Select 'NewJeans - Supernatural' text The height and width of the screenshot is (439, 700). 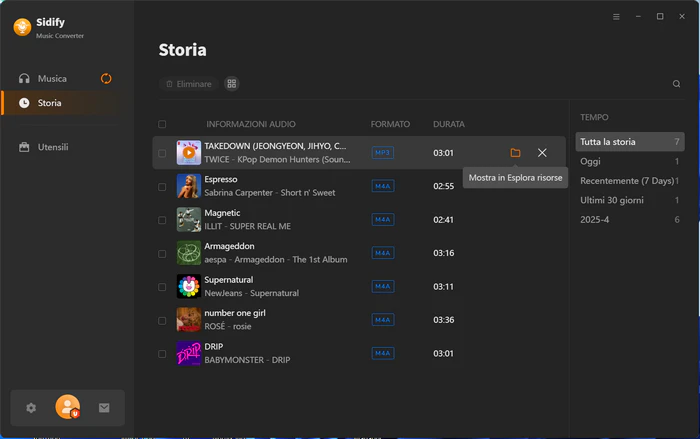pyautogui.click(x=251, y=293)
